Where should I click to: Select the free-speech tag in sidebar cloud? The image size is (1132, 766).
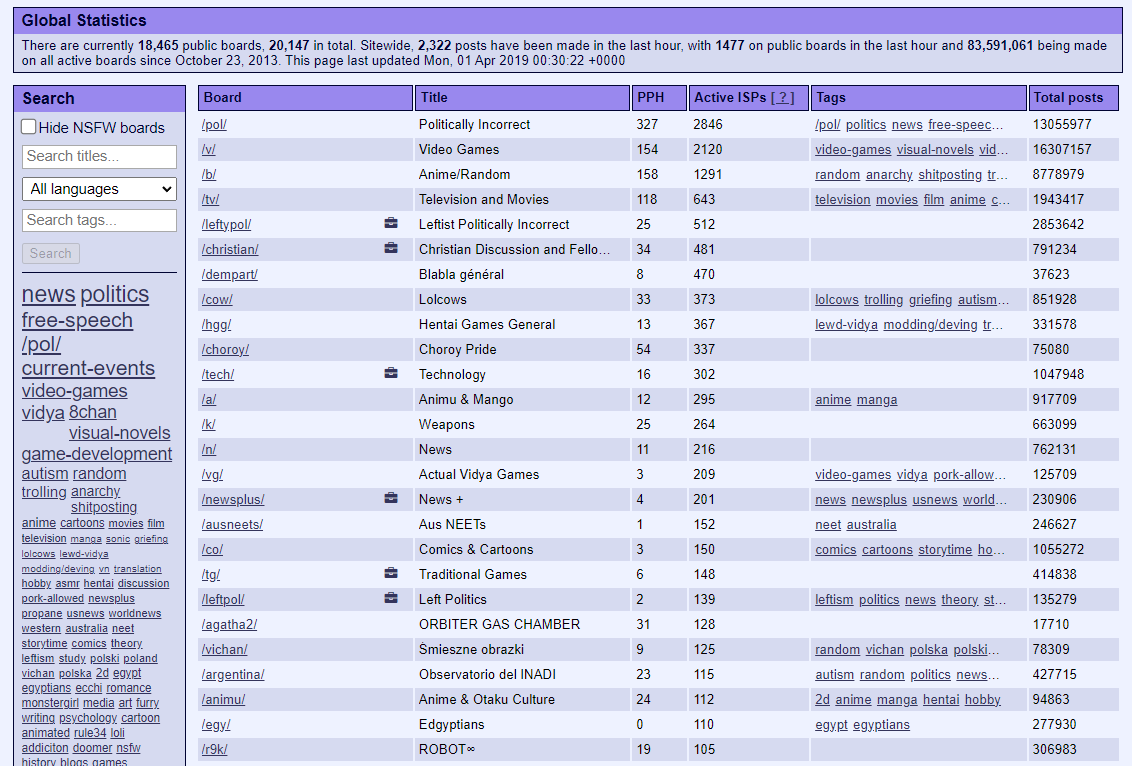(x=77, y=320)
